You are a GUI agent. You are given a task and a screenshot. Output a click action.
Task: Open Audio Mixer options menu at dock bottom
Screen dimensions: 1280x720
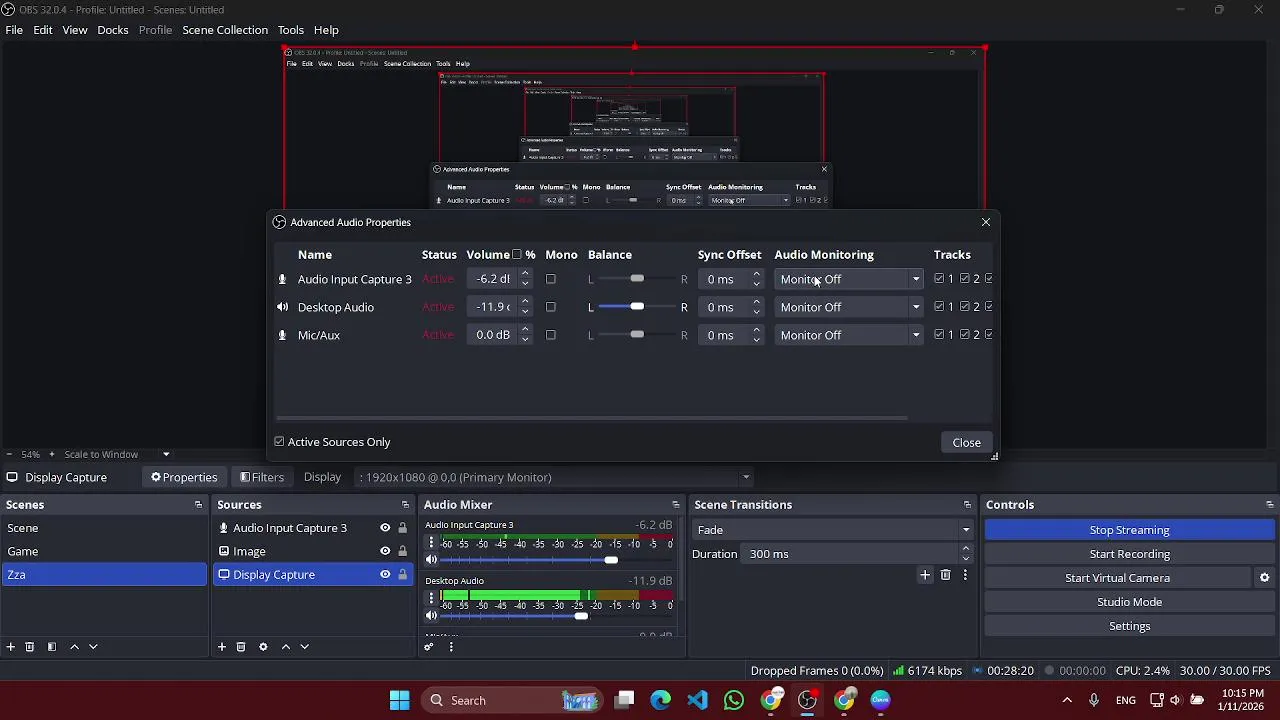(x=451, y=647)
